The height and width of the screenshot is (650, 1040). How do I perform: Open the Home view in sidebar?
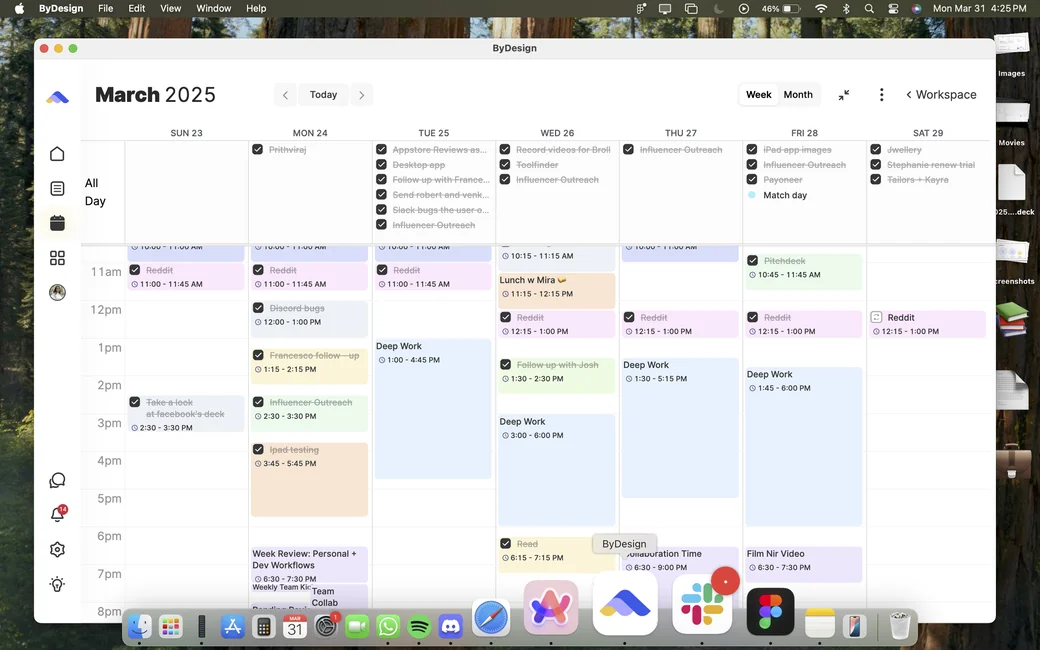click(57, 154)
